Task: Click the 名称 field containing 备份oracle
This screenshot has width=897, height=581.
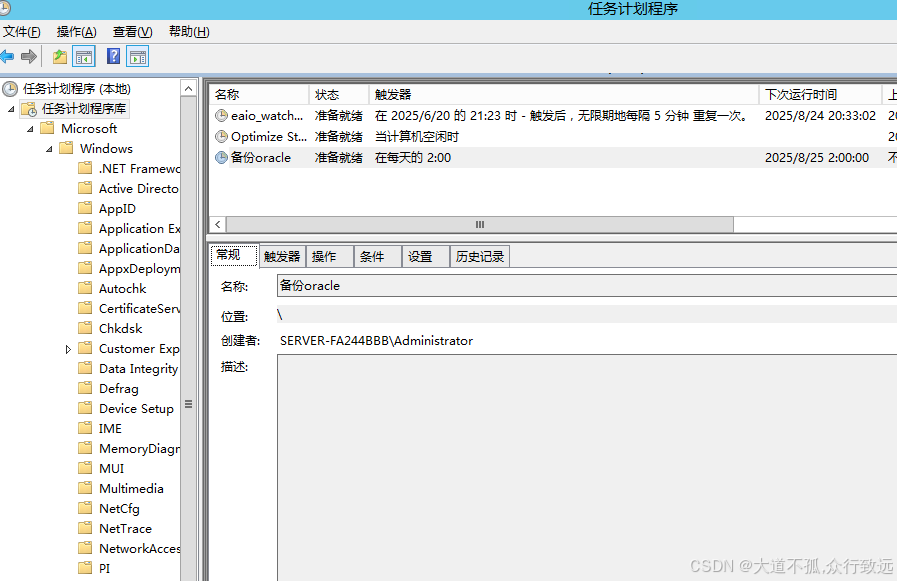Action: coord(587,285)
